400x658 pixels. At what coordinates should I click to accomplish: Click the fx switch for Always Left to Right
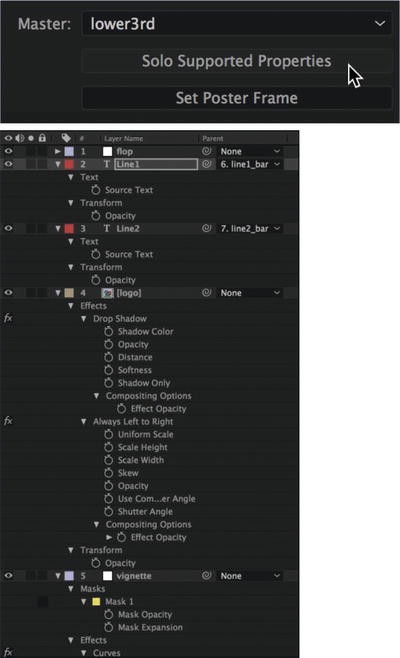click(8, 421)
